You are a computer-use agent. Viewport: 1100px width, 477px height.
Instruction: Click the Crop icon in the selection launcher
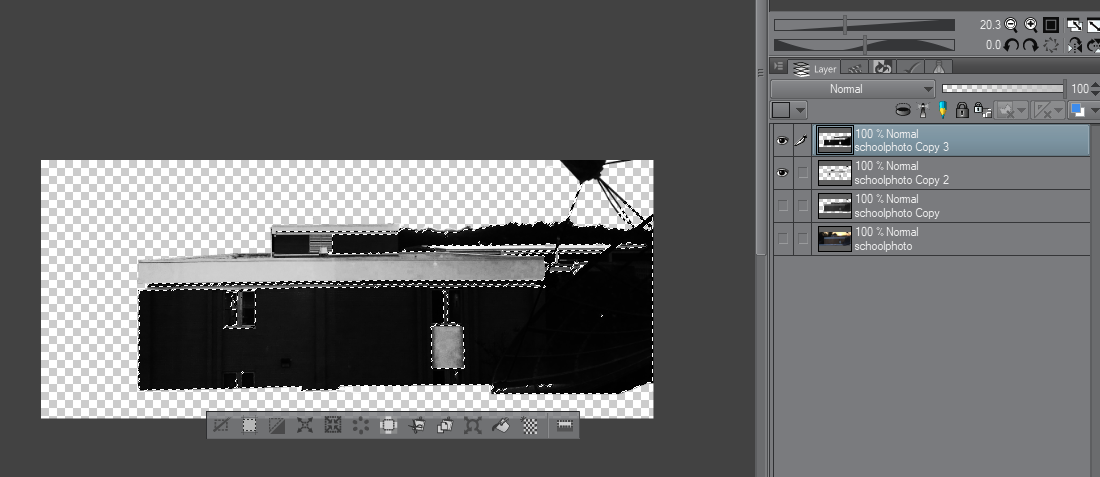[249, 425]
